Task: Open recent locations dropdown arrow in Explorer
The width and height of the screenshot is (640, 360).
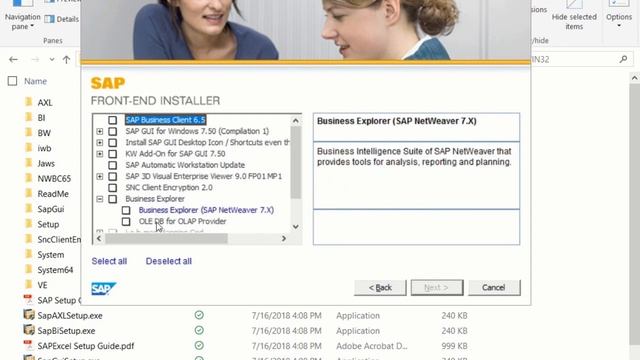Action: pyautogui.click(x=52, y=60)
